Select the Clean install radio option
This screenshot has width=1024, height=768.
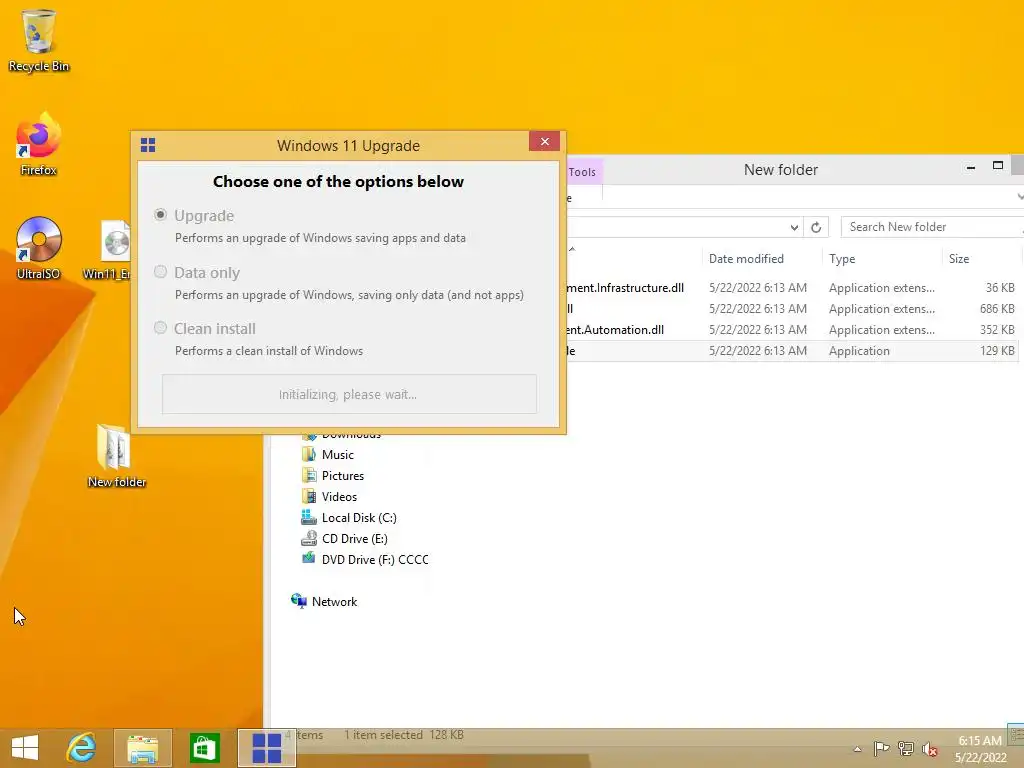[x=160, y=328]
